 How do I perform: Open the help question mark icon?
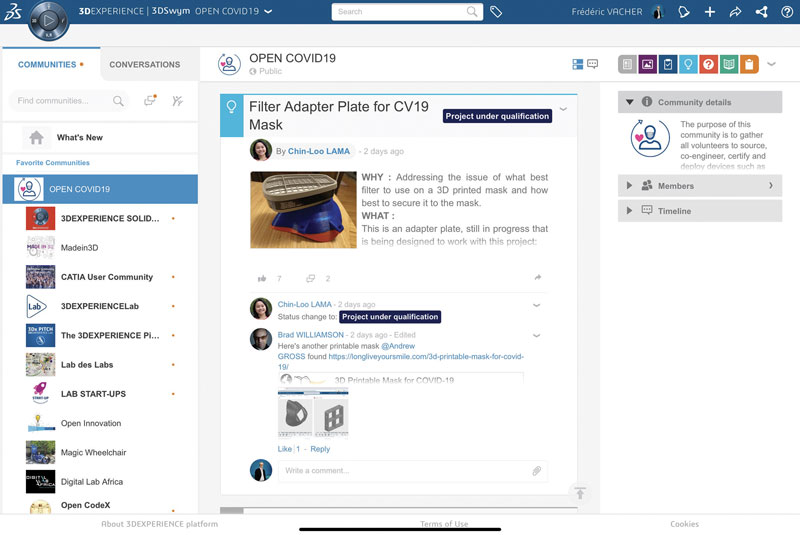pyautogui.click(x=787, y=11)
